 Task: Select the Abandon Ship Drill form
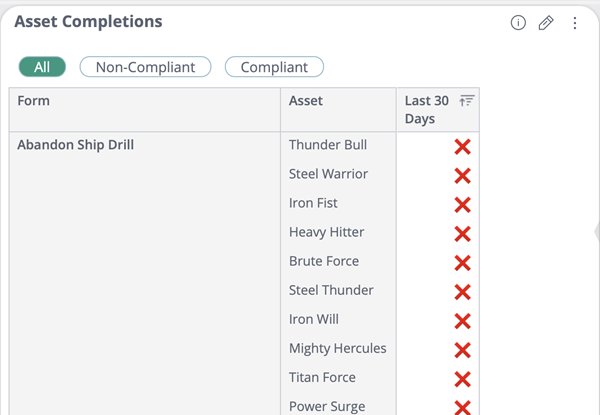(75, 145)
